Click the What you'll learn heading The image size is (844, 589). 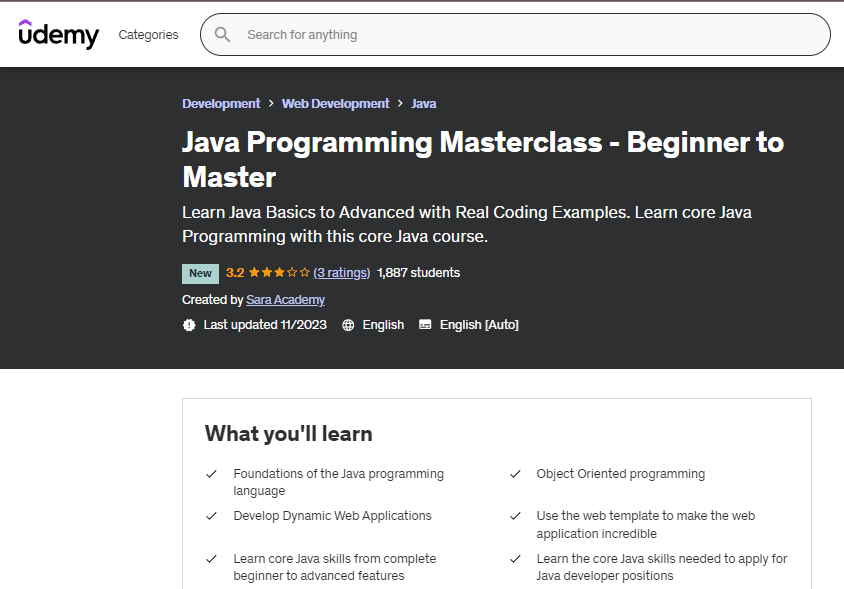click(288, 433)
